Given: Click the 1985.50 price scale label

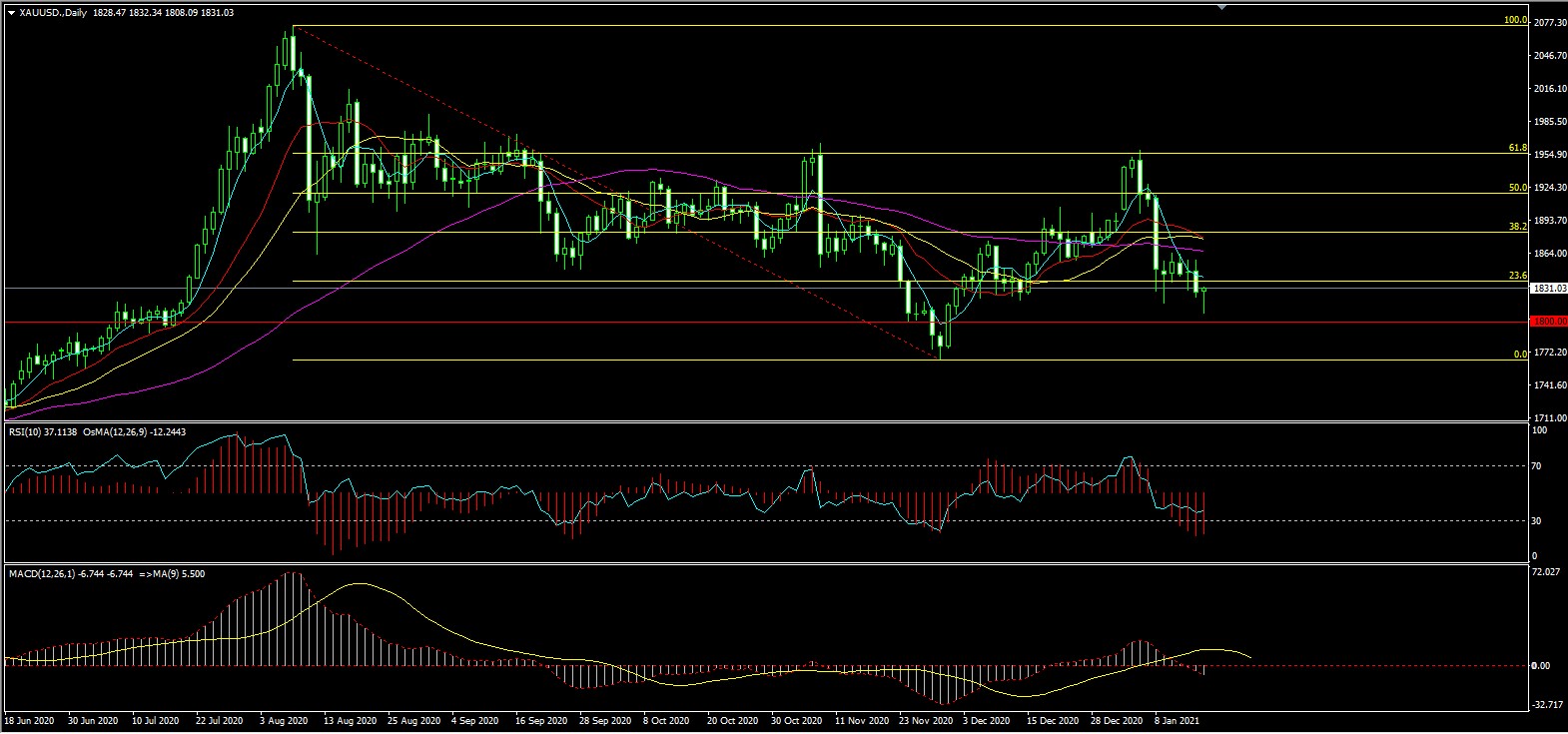Looking at the screenshot, I should point(1549,122).
